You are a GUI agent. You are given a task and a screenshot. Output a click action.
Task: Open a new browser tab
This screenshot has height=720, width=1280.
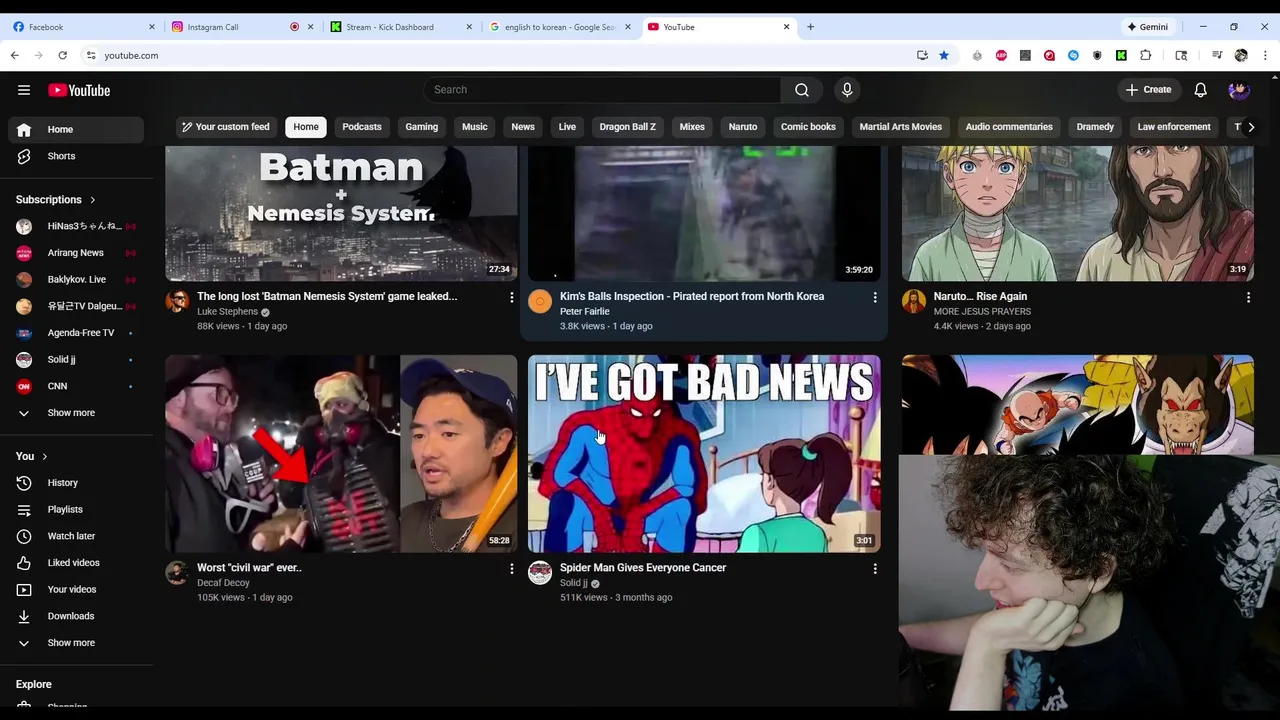coord(810,27)
